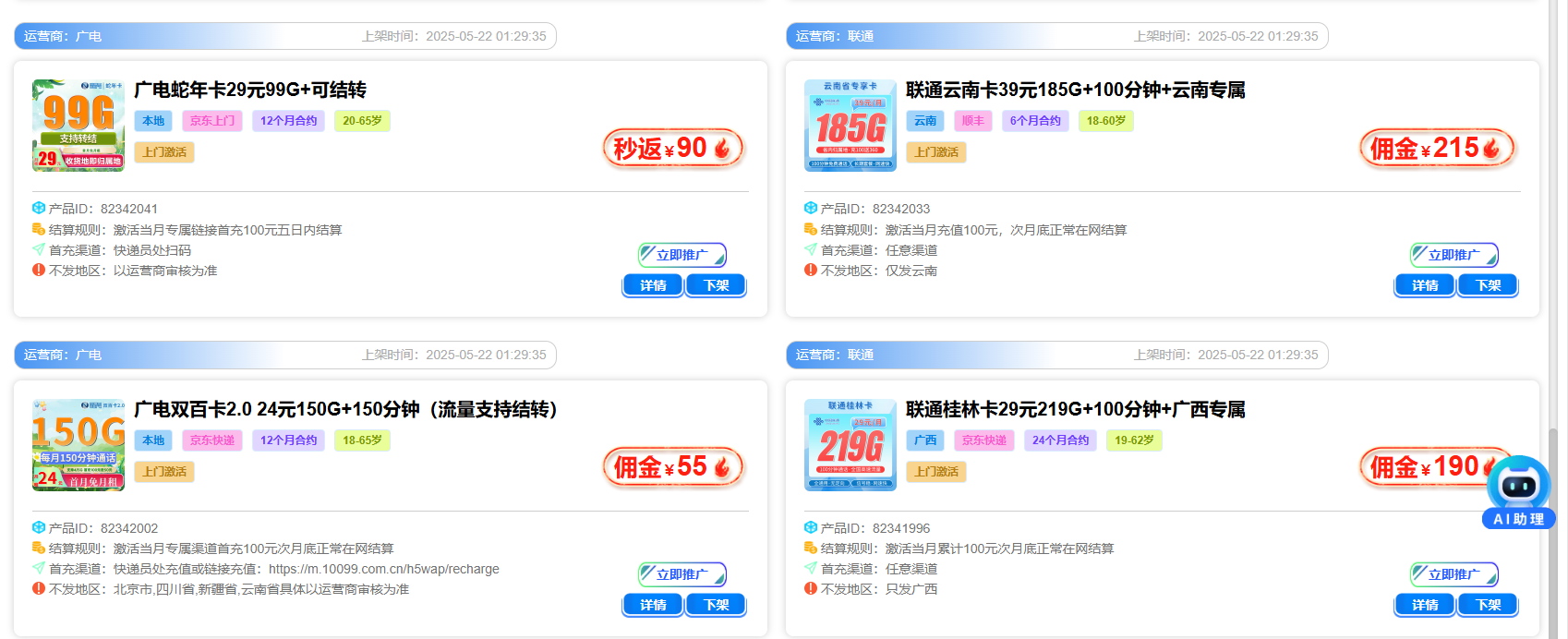Image resolution: width=1568 pixels, height=639 pixels.
Task: Click 上门激活 tag on 广电双百卡2.0
Action: [164, 472]
